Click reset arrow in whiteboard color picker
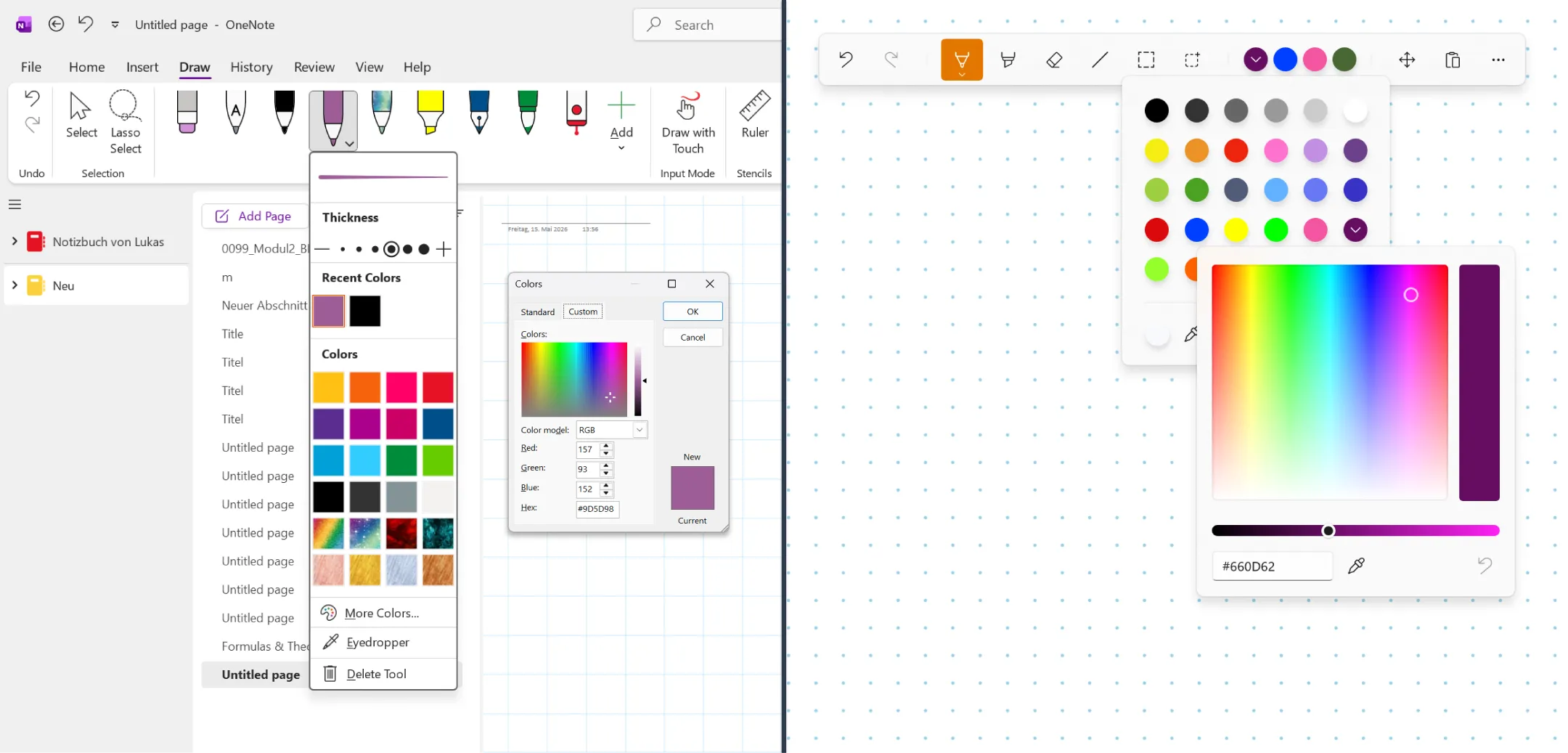1568x753 pixels. [x=1485, y=565]
